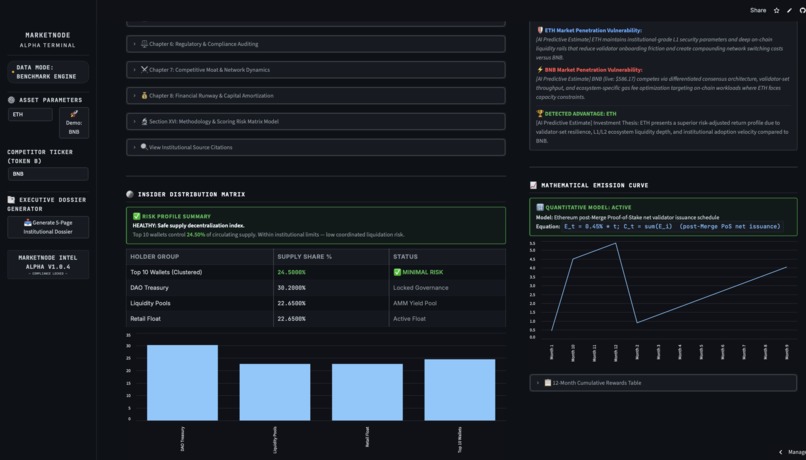The image size is (806, 460).
Task: Click the SUPPLY SHARE % column header
Action: [x=331, y=256]
